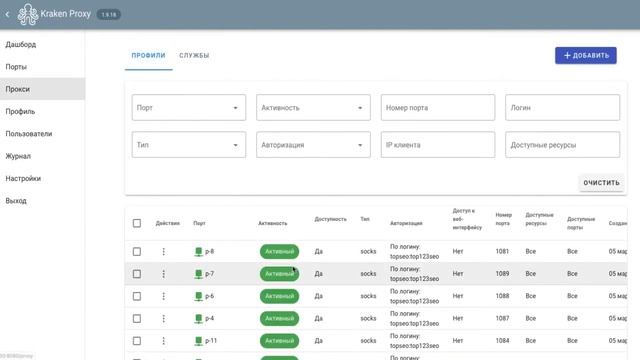Open actions menu for row p-7
640x360 pixels.
(x=164, y=274)
